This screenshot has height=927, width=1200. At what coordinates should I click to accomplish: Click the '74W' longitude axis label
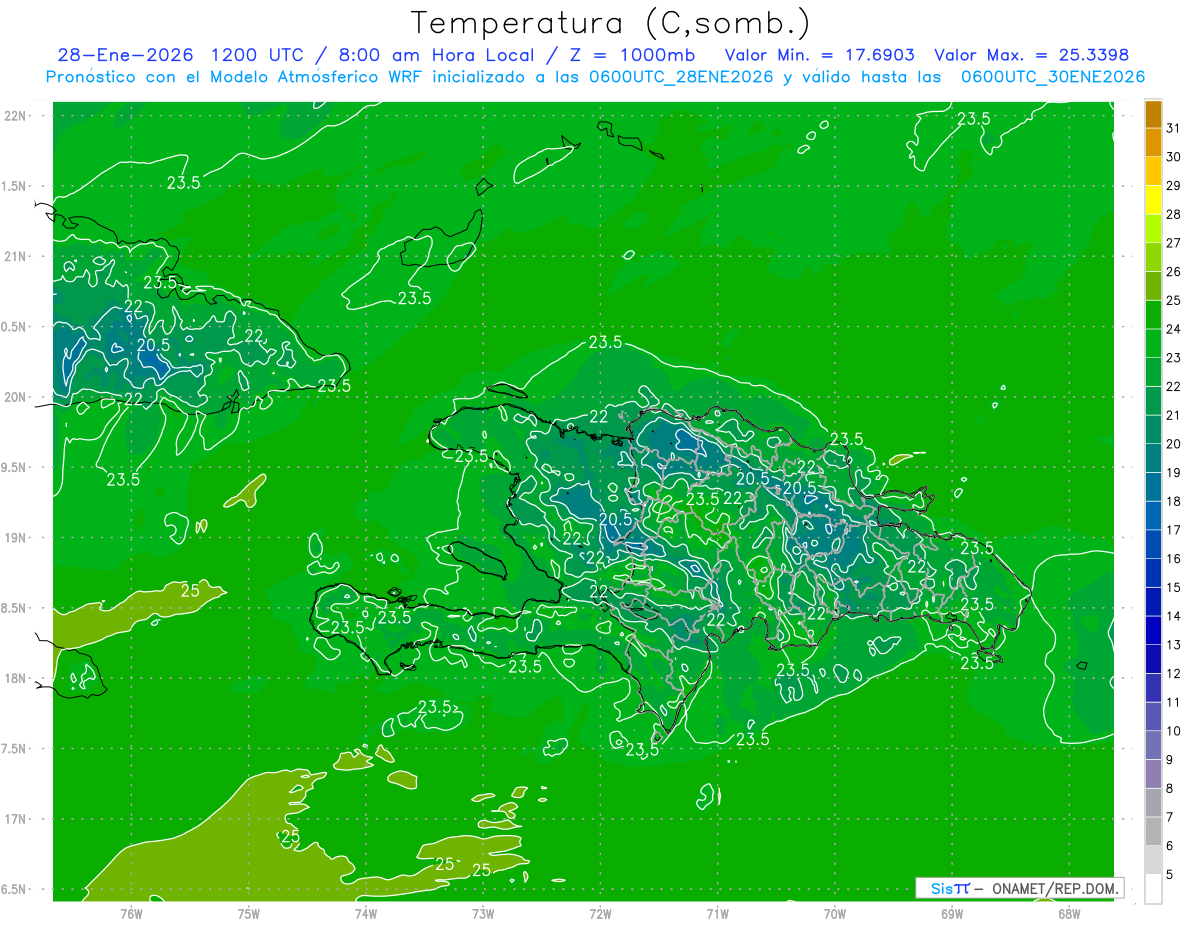(x=366, y=913)
